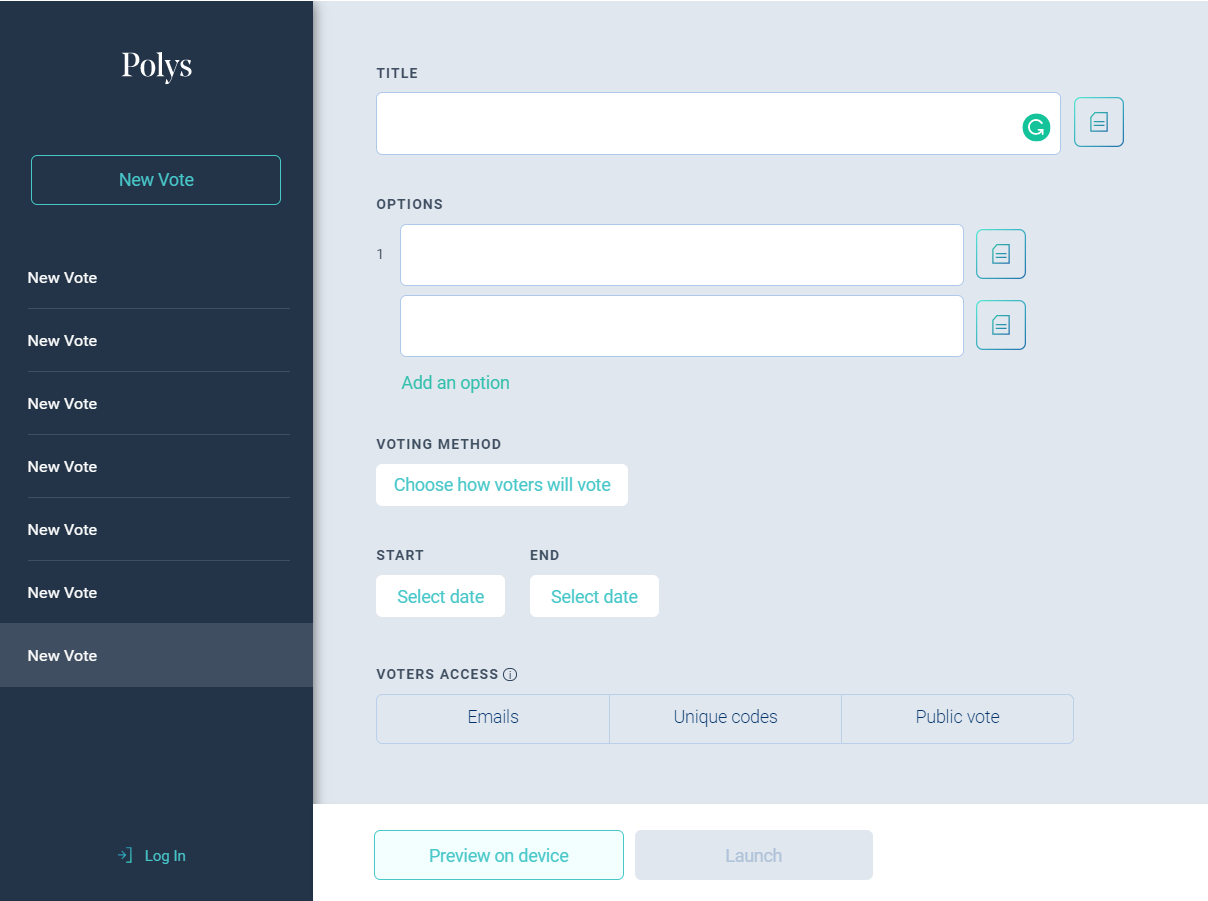The width and height of the screenshot is (1208, 901).
Task: Focus the option 1 text field
Action: (x=680, y=255)
